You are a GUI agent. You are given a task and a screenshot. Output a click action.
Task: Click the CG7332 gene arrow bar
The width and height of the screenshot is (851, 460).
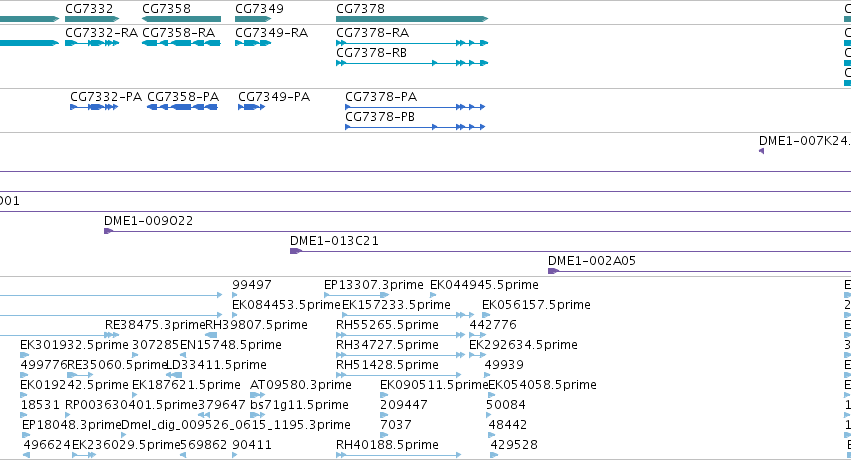coord(92,19)
